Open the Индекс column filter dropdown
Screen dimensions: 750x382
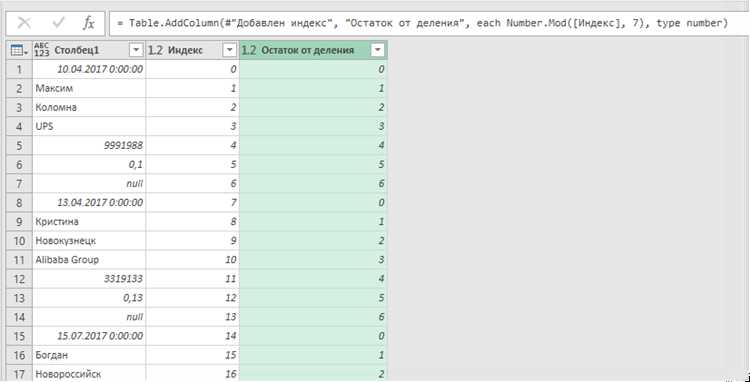coord(230,50)
